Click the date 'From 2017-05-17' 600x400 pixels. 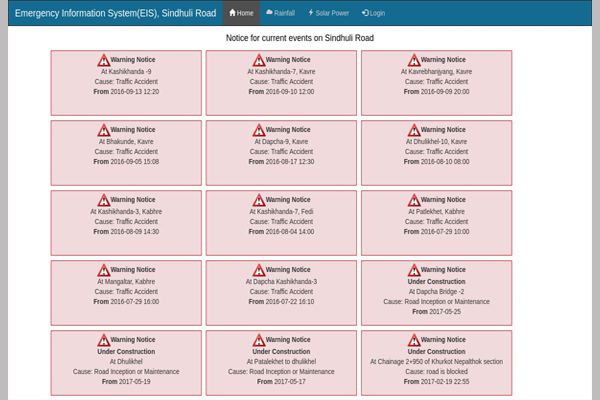281,382
